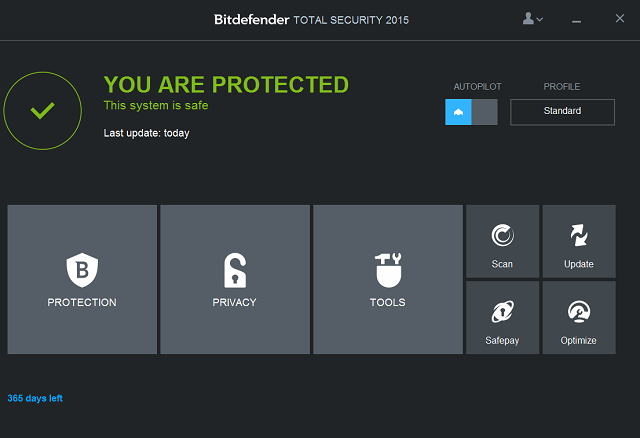This screenshot has width=640, height=438.
Task: Click the 365 days left link
Action: (35, 398)
